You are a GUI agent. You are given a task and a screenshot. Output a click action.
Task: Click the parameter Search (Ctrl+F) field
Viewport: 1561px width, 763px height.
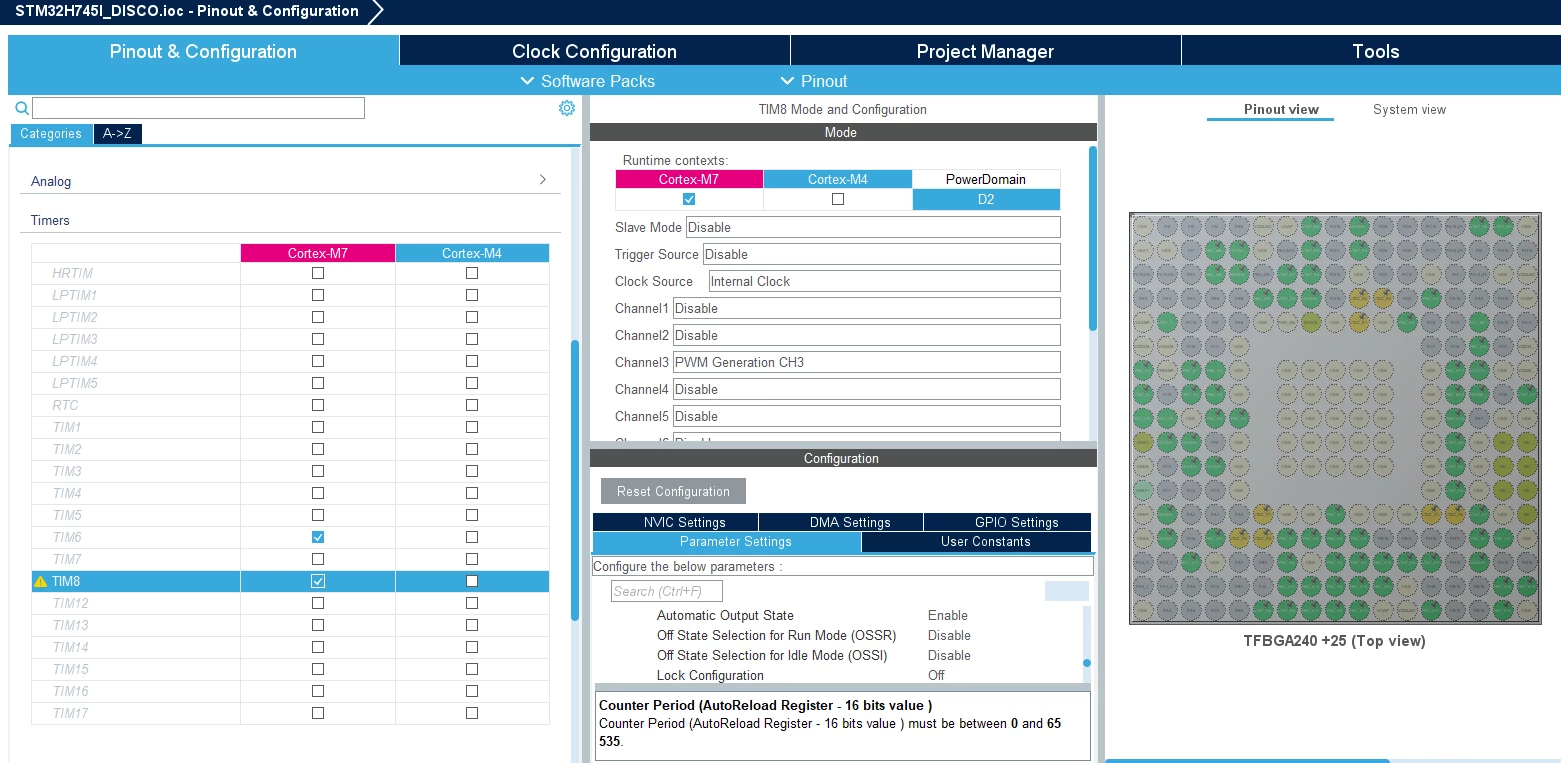pyautogui.click(x=666, y=591)
